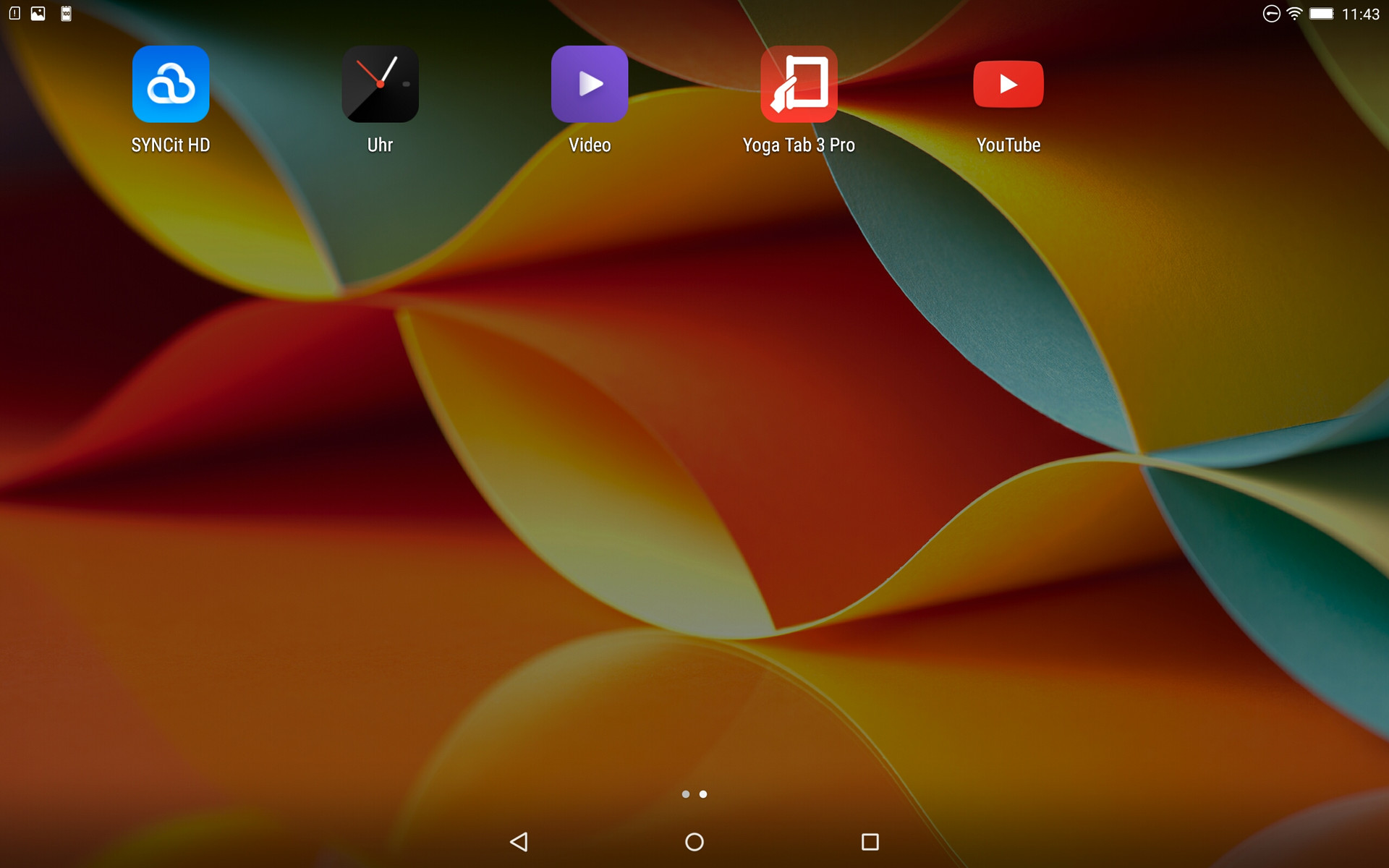Open recent apps with square button
Viewport: 1389px width, 868px height.
coord(870,841)
